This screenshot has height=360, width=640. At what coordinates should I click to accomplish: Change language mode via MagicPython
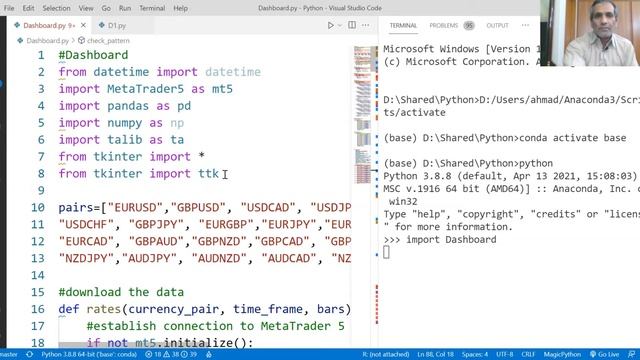tap(562, 354)
